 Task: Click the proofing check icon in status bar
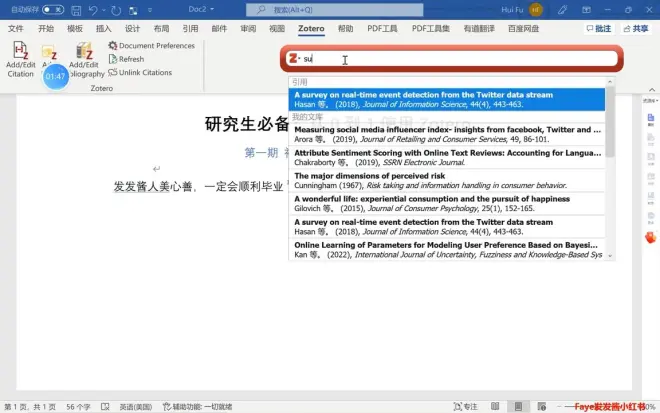click(105, 407)
